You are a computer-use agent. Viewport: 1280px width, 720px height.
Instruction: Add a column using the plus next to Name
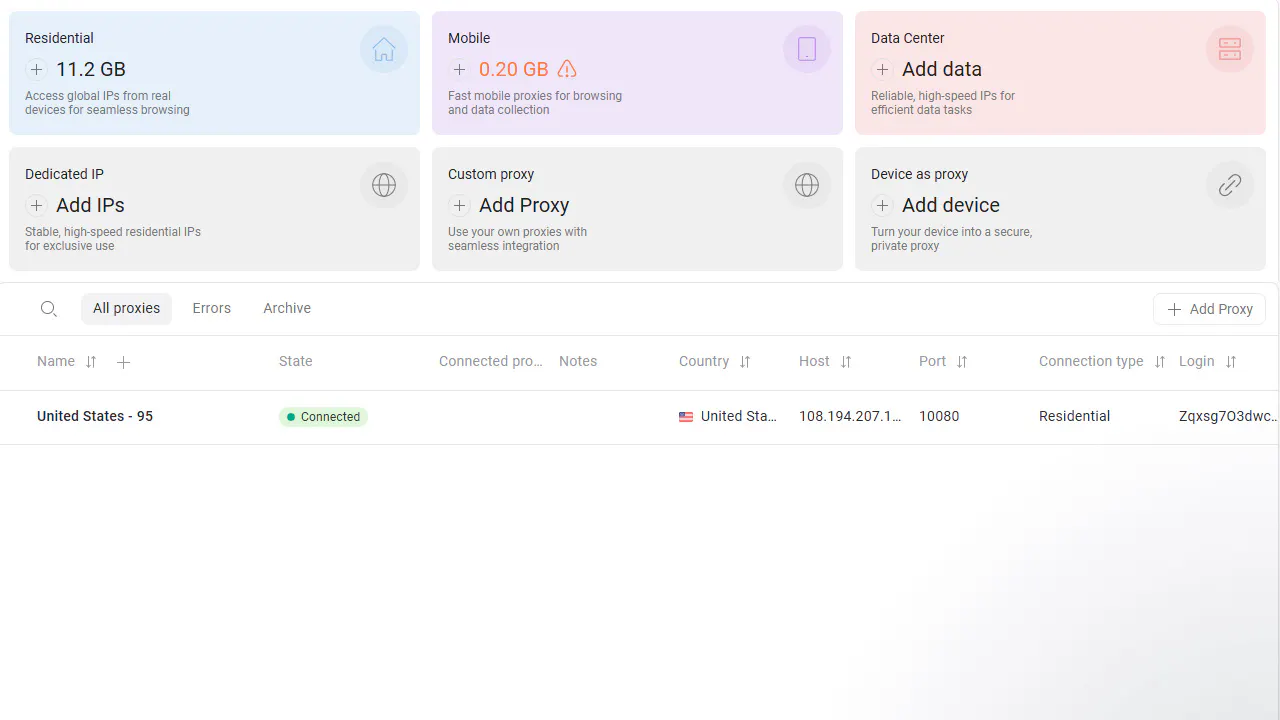tap(123, 362)
